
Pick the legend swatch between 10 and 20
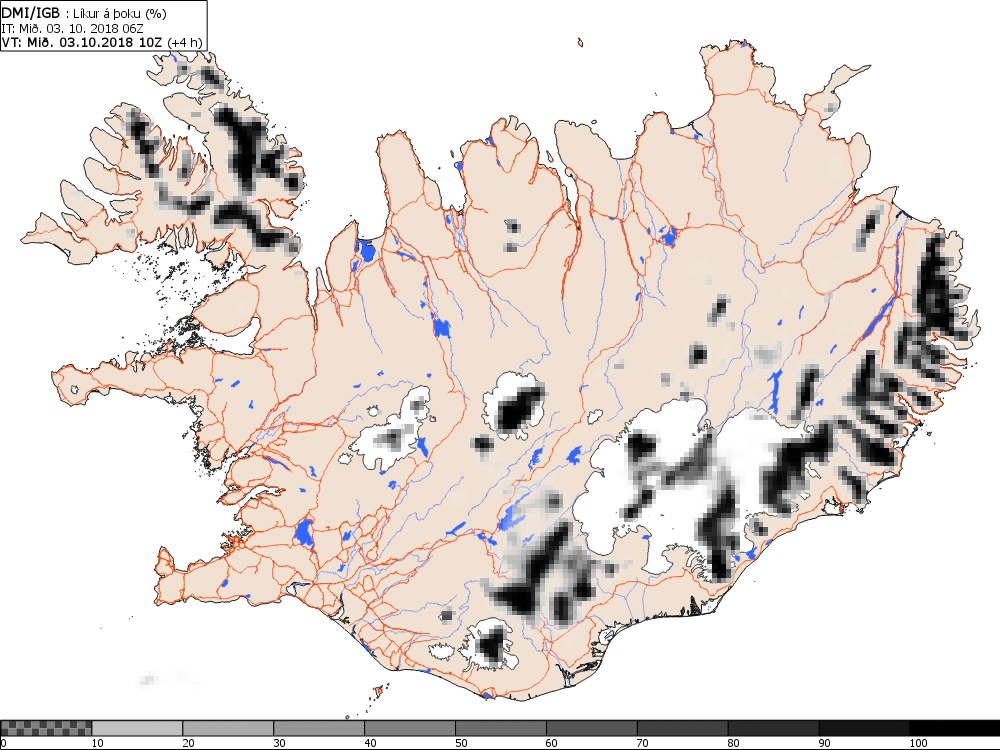[137, 728]
